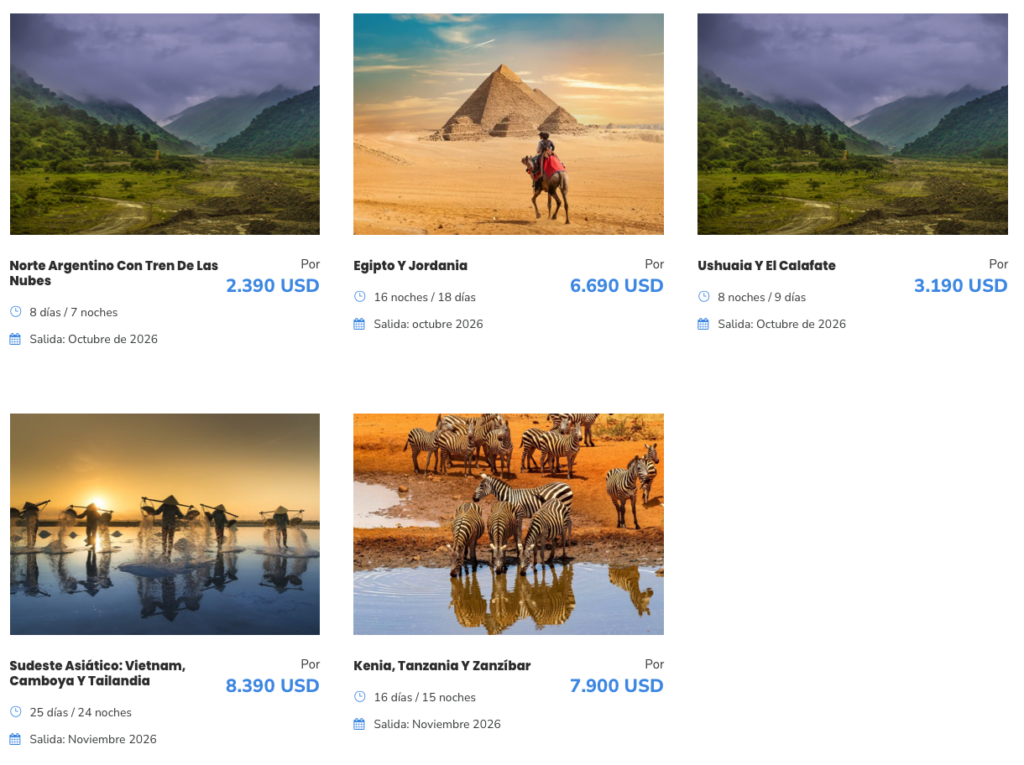The height and width of the screenshot is (765, 1024).
Task: Open Norte Argentino Con Tren De Las Nubes title
Action: (x=113, y=273)
